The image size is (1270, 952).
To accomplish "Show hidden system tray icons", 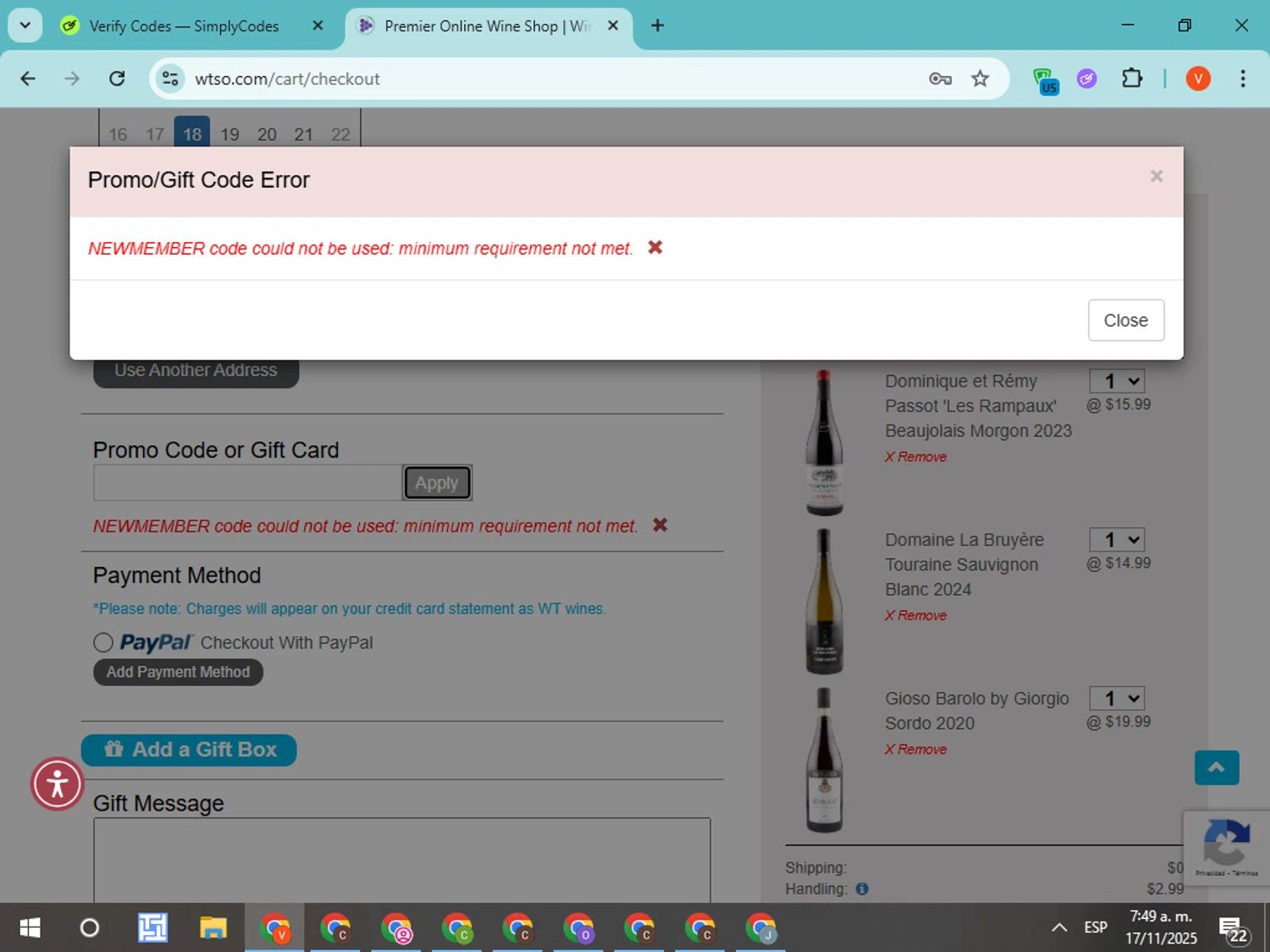I will [x=1058, y=928].
